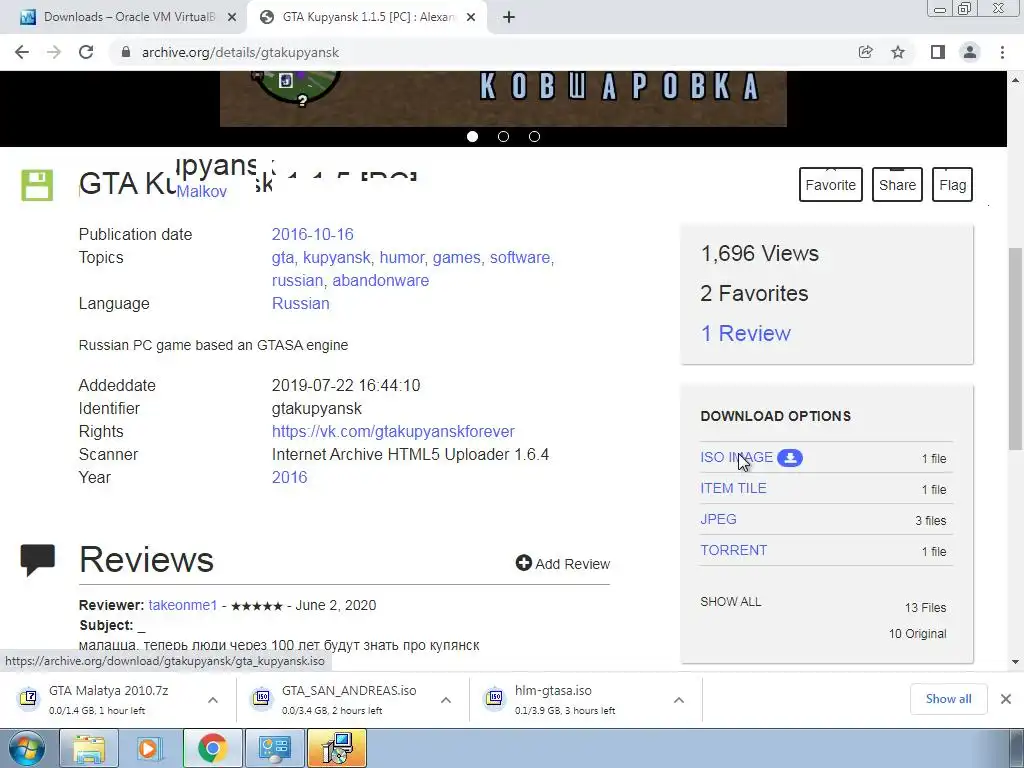This screenshot has width=1024, height=768.
Task: Click the green floppy disk software icon
Action: [x=37, y=185]
